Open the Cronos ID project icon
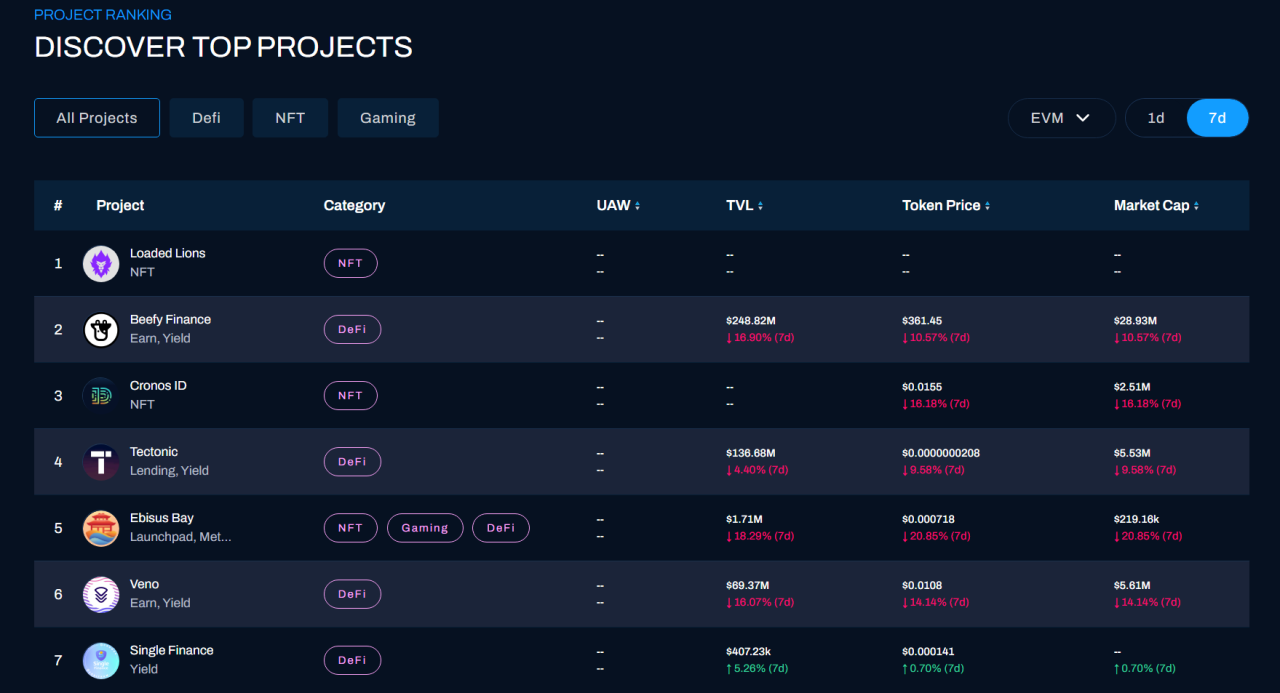Image resolution: width=1280 pixels, height=693 pixels. (x=101, y=396)
